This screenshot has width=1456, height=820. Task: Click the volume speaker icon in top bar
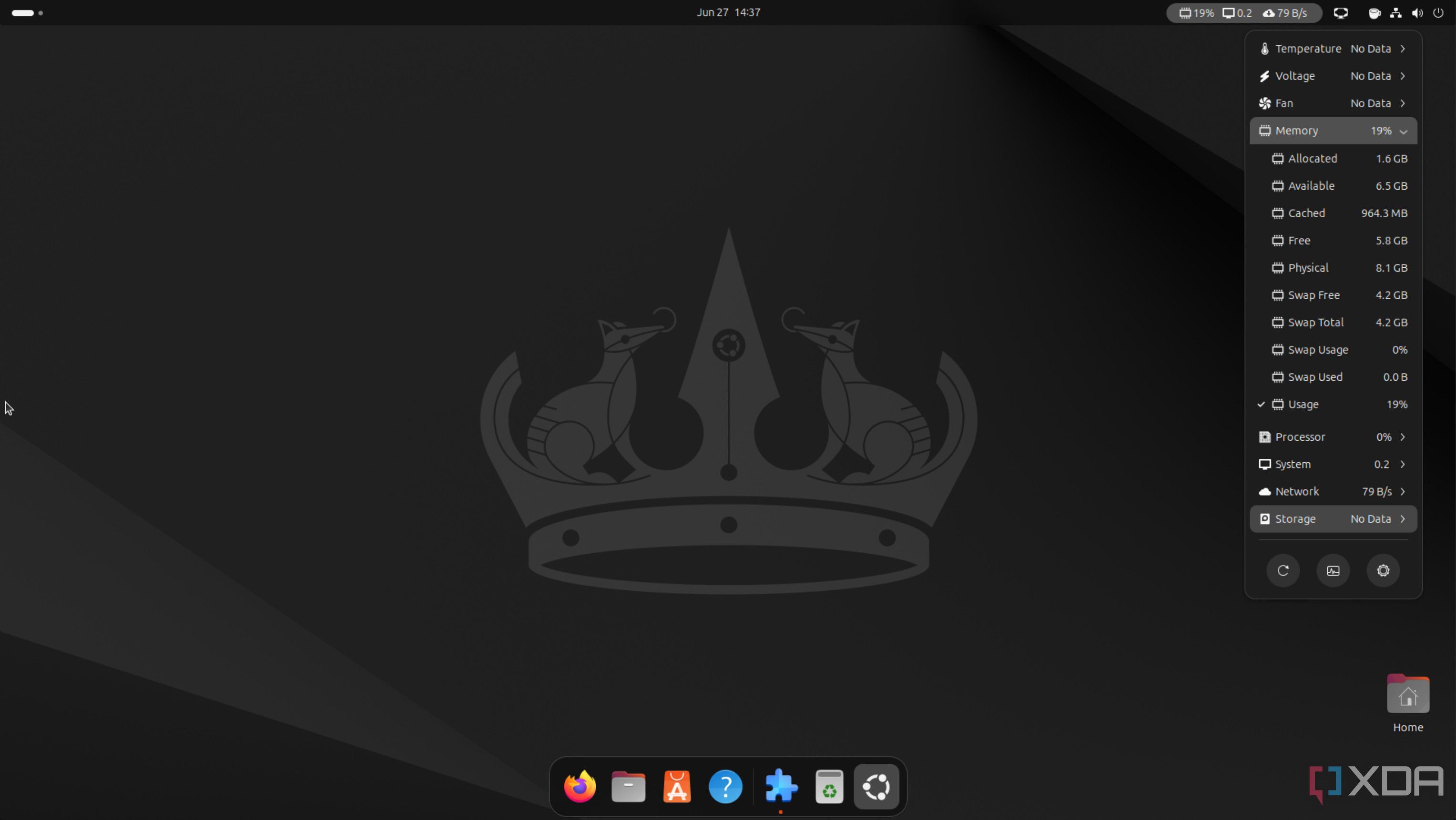point(1417,12)
